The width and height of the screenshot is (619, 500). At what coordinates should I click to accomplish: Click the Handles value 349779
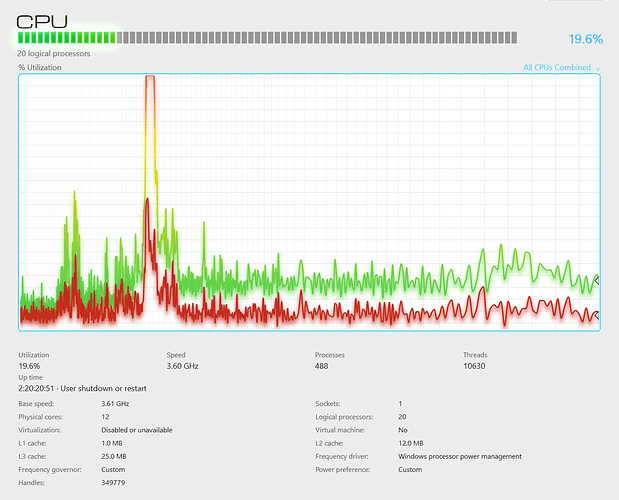[113, 483]
